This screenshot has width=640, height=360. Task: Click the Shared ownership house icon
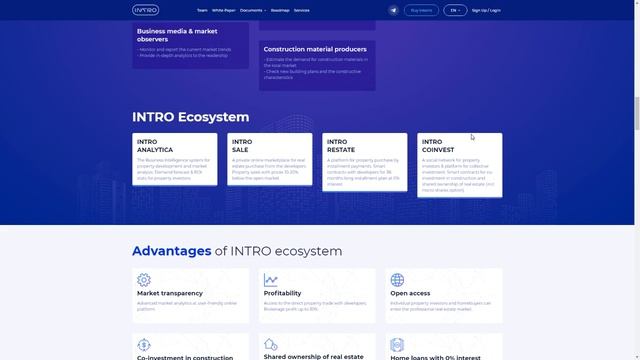tap(270, 344)
